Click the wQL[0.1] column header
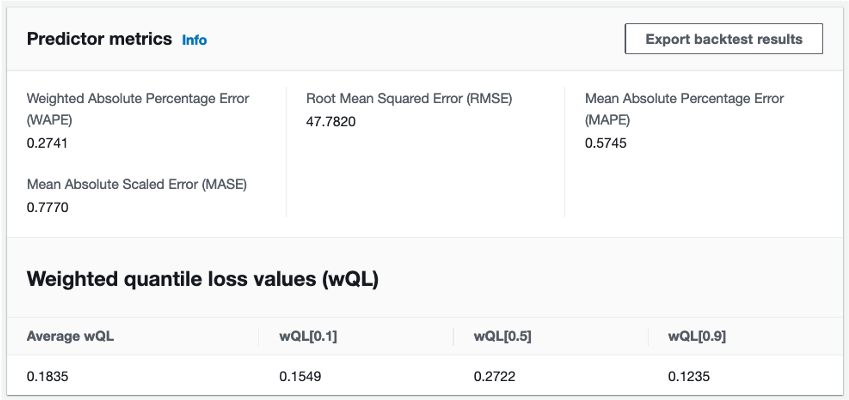849x400 pixels. click(308, 336)
